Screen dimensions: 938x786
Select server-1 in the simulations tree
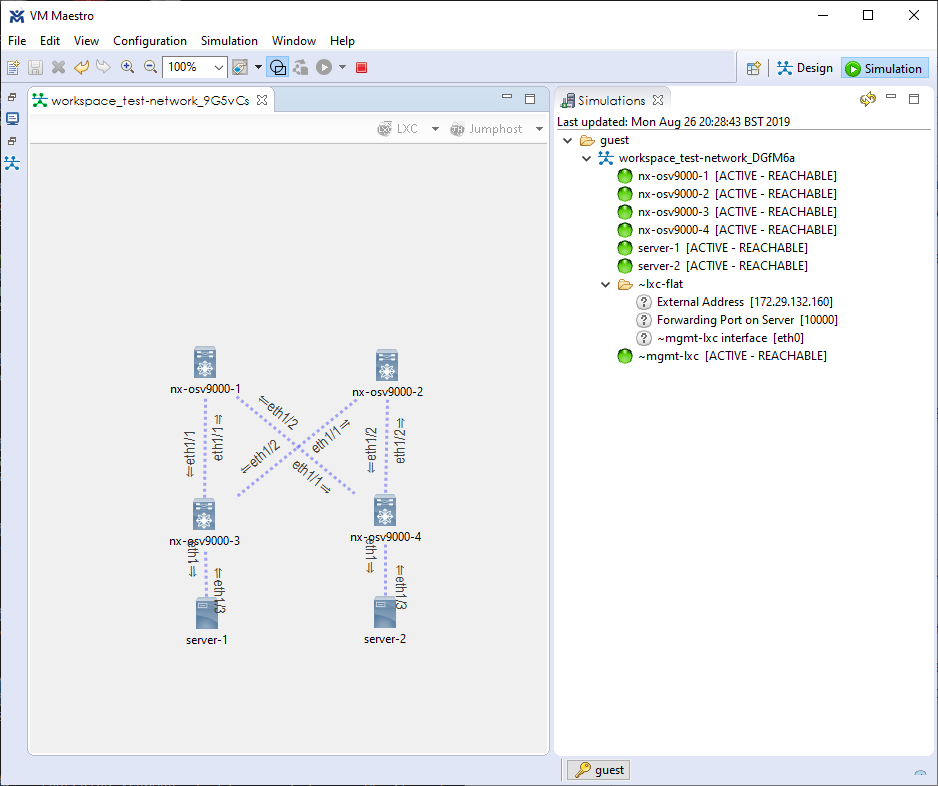pos(712,248)
